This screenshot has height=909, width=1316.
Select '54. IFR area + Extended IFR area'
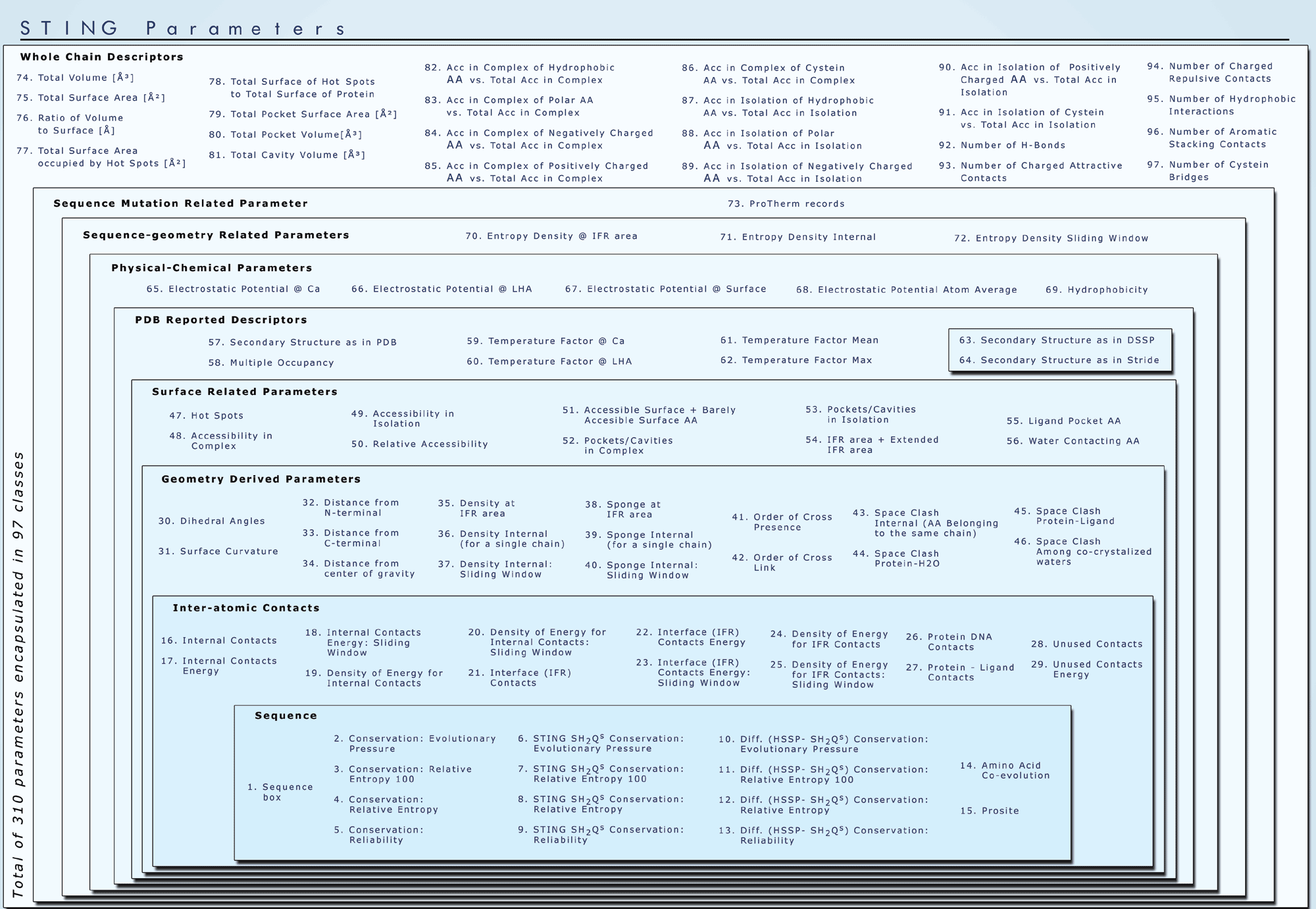[x=873, y=444]
